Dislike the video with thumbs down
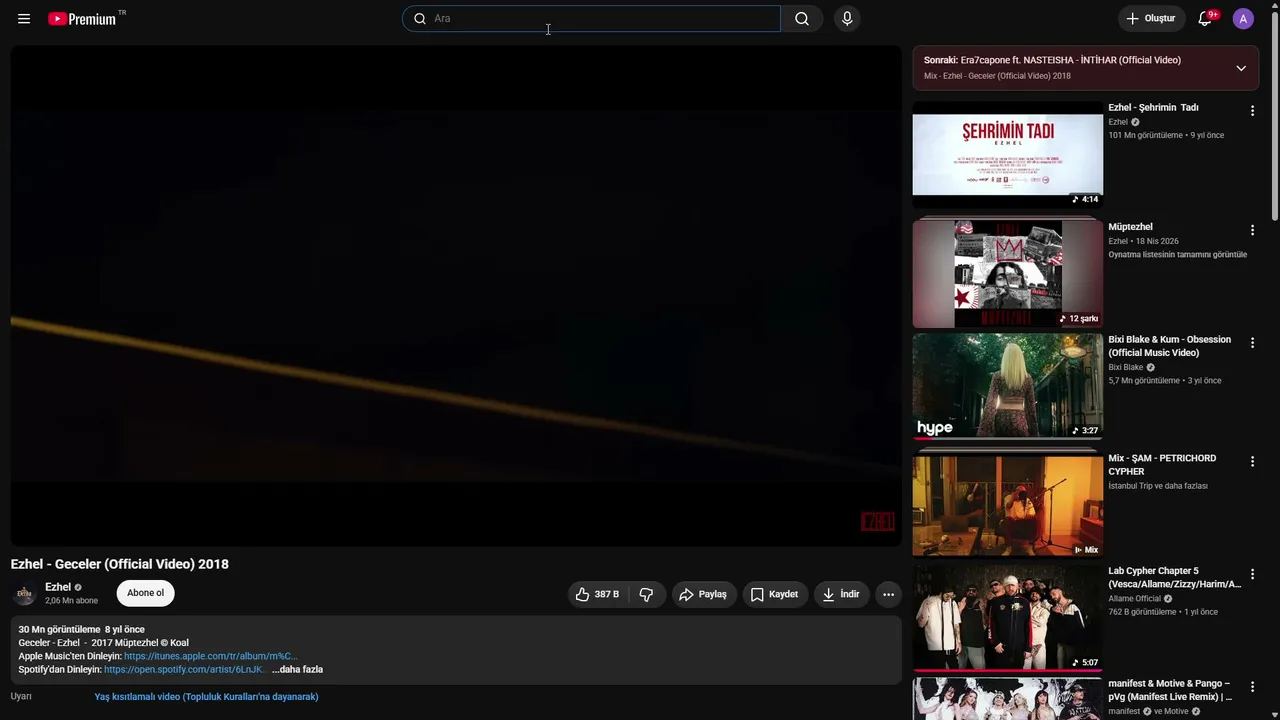 point(646,594)
